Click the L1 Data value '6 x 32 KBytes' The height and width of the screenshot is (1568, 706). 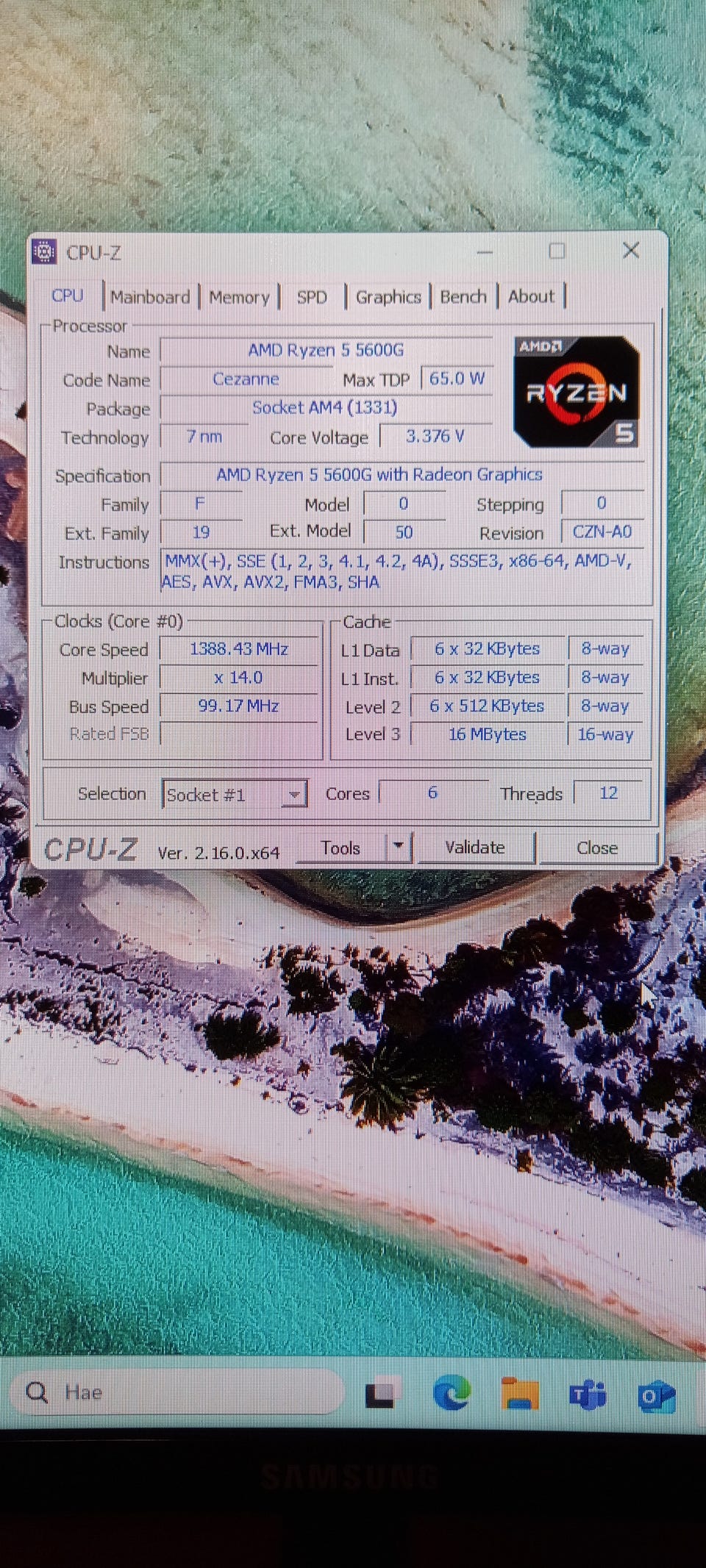point(487,649)
